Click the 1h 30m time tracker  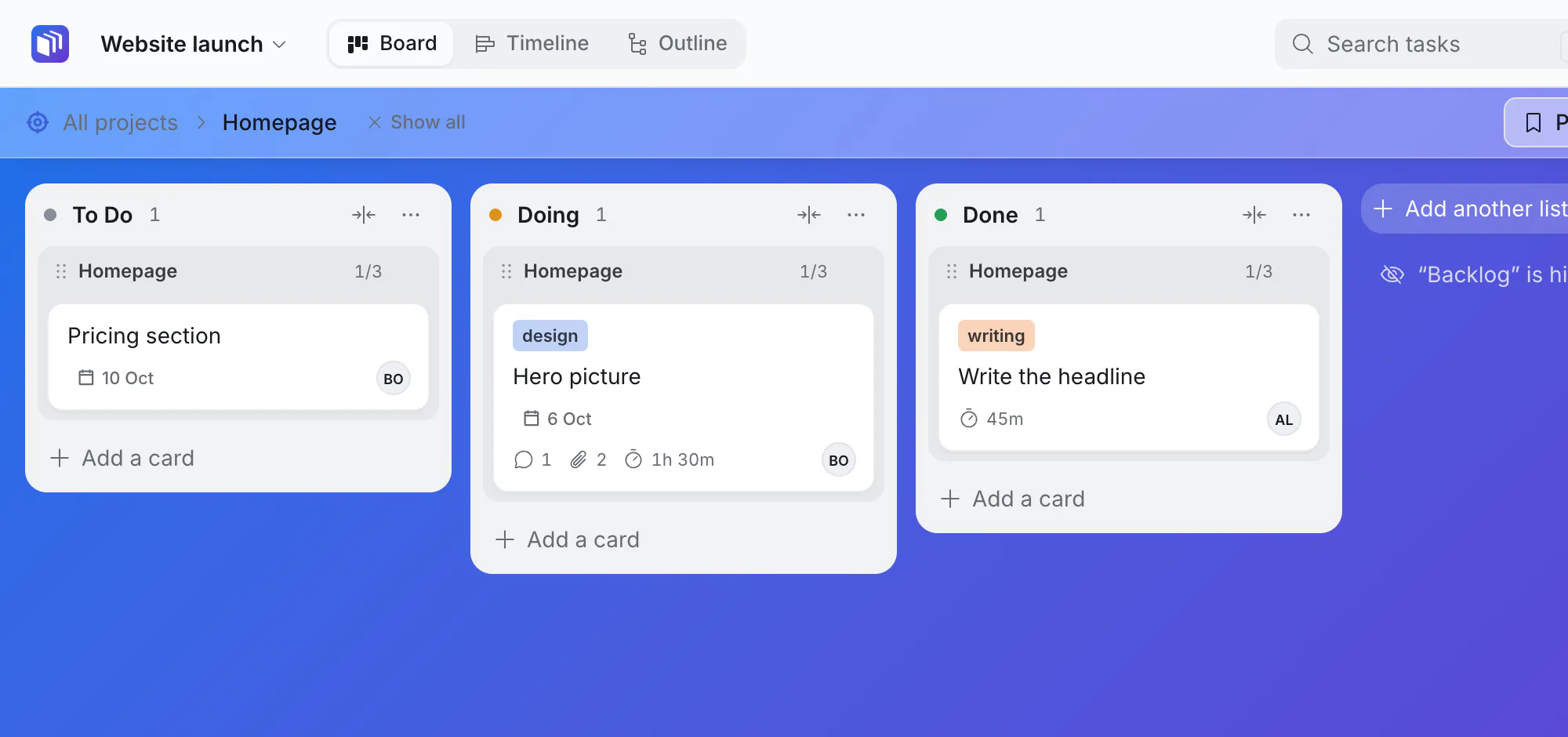pos(670,459)
